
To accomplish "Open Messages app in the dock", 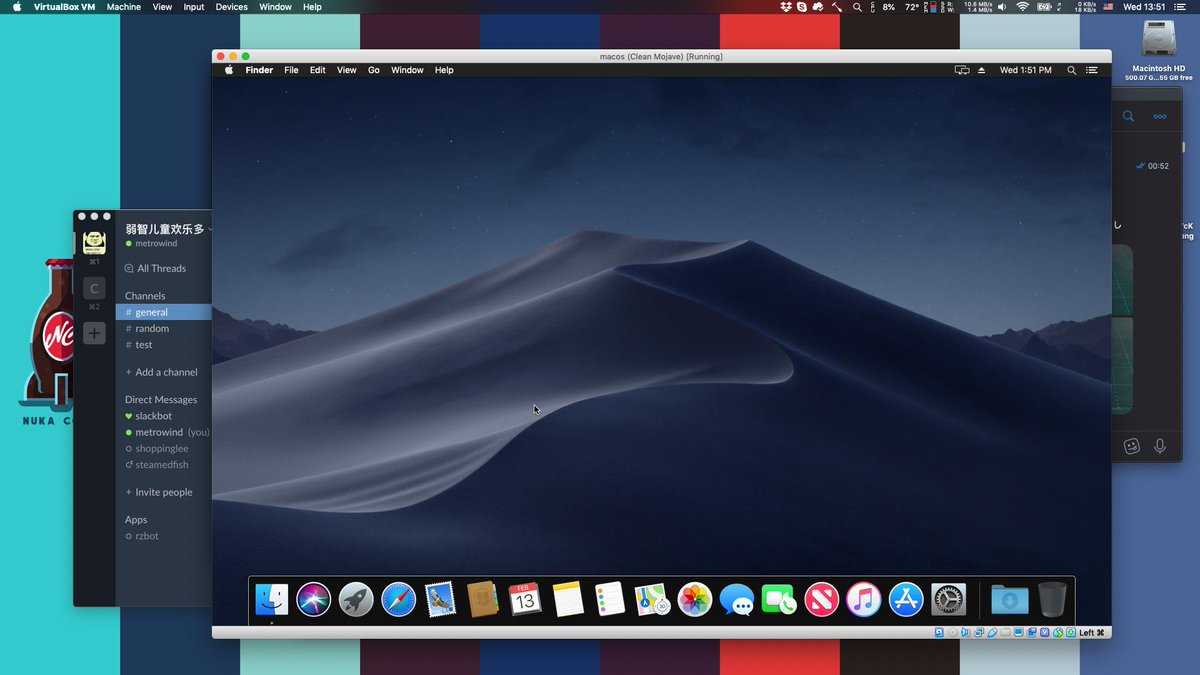I will (737, 600).
